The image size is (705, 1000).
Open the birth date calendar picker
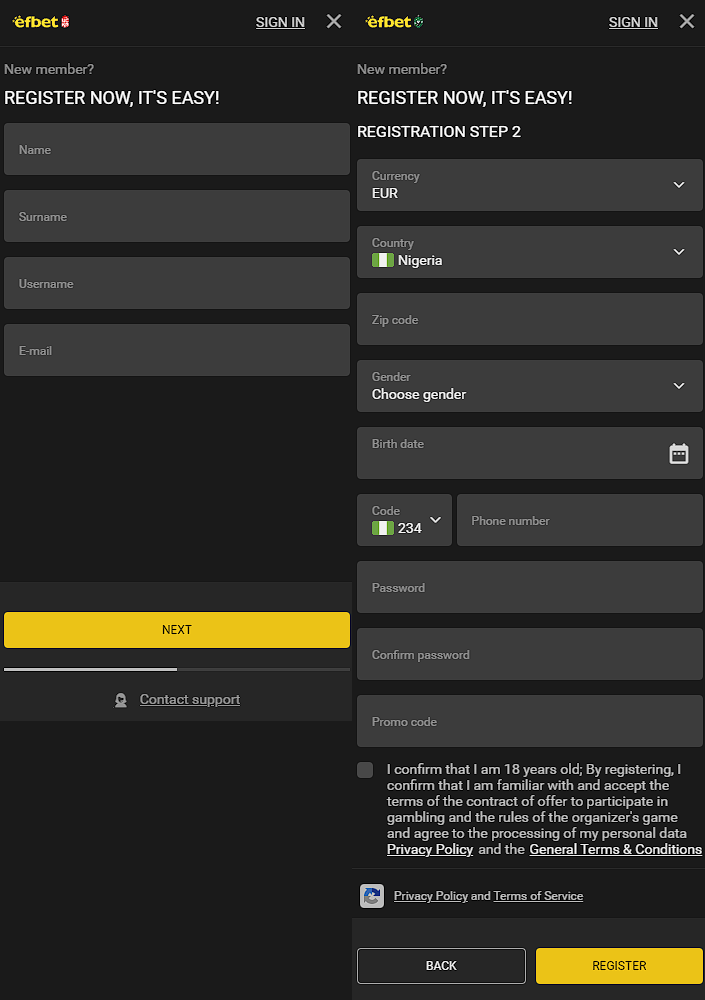point(679,454)
